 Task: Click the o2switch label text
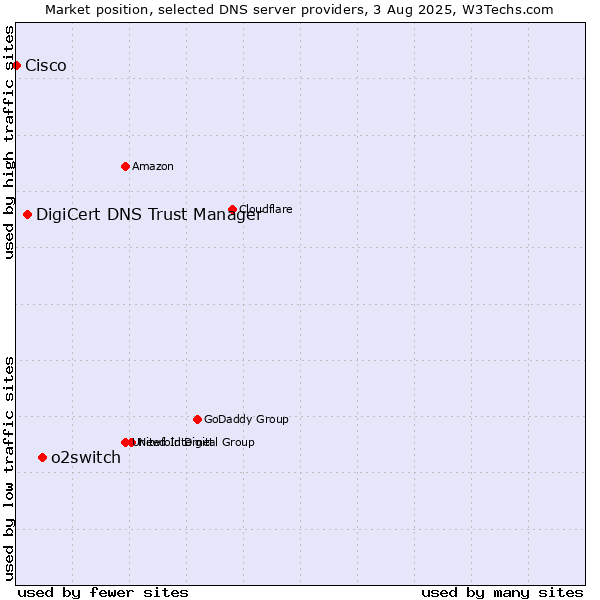[x=86, y=458]
